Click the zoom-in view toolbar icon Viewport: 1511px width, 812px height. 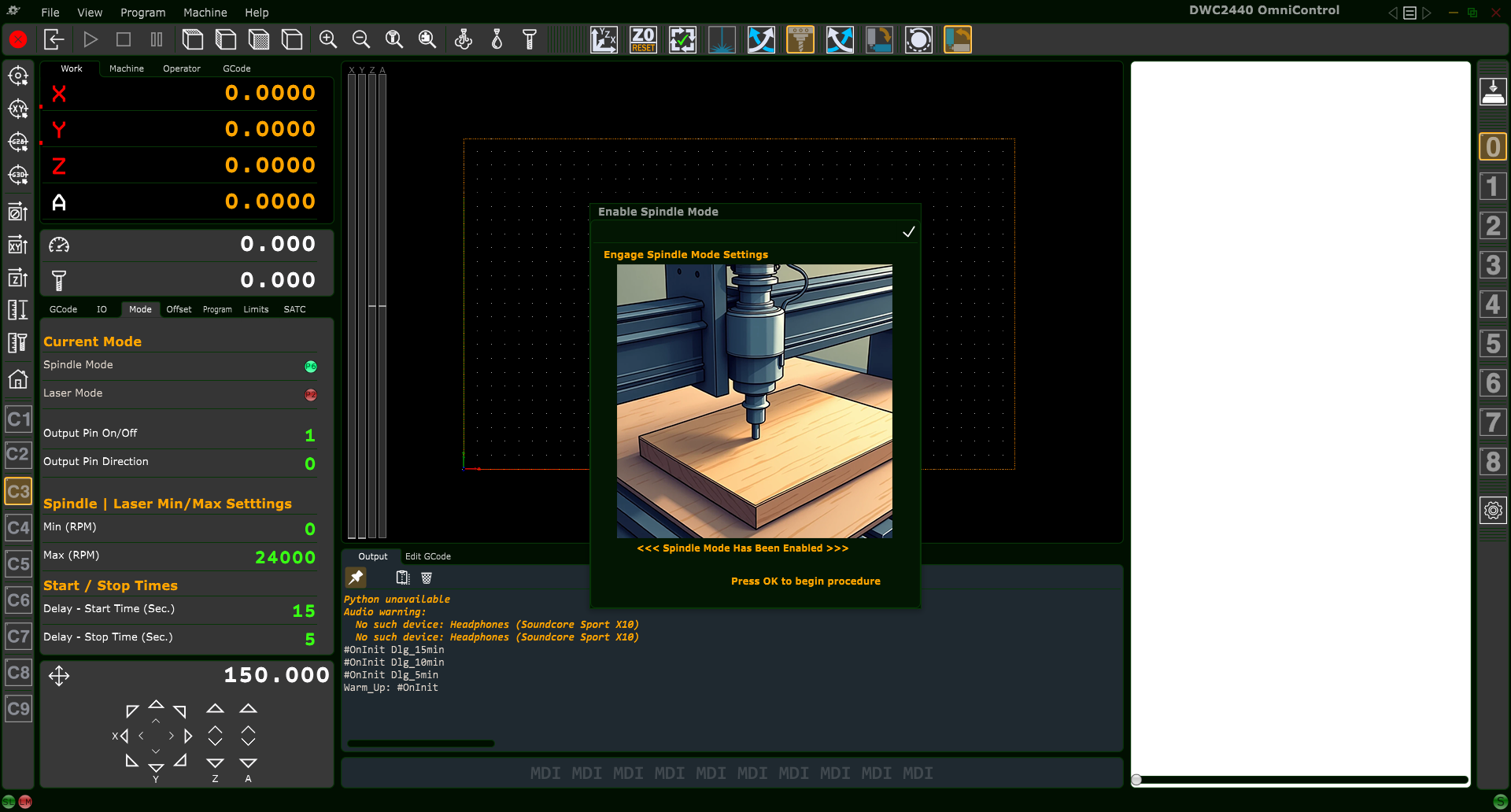click(x=328, y=39)
